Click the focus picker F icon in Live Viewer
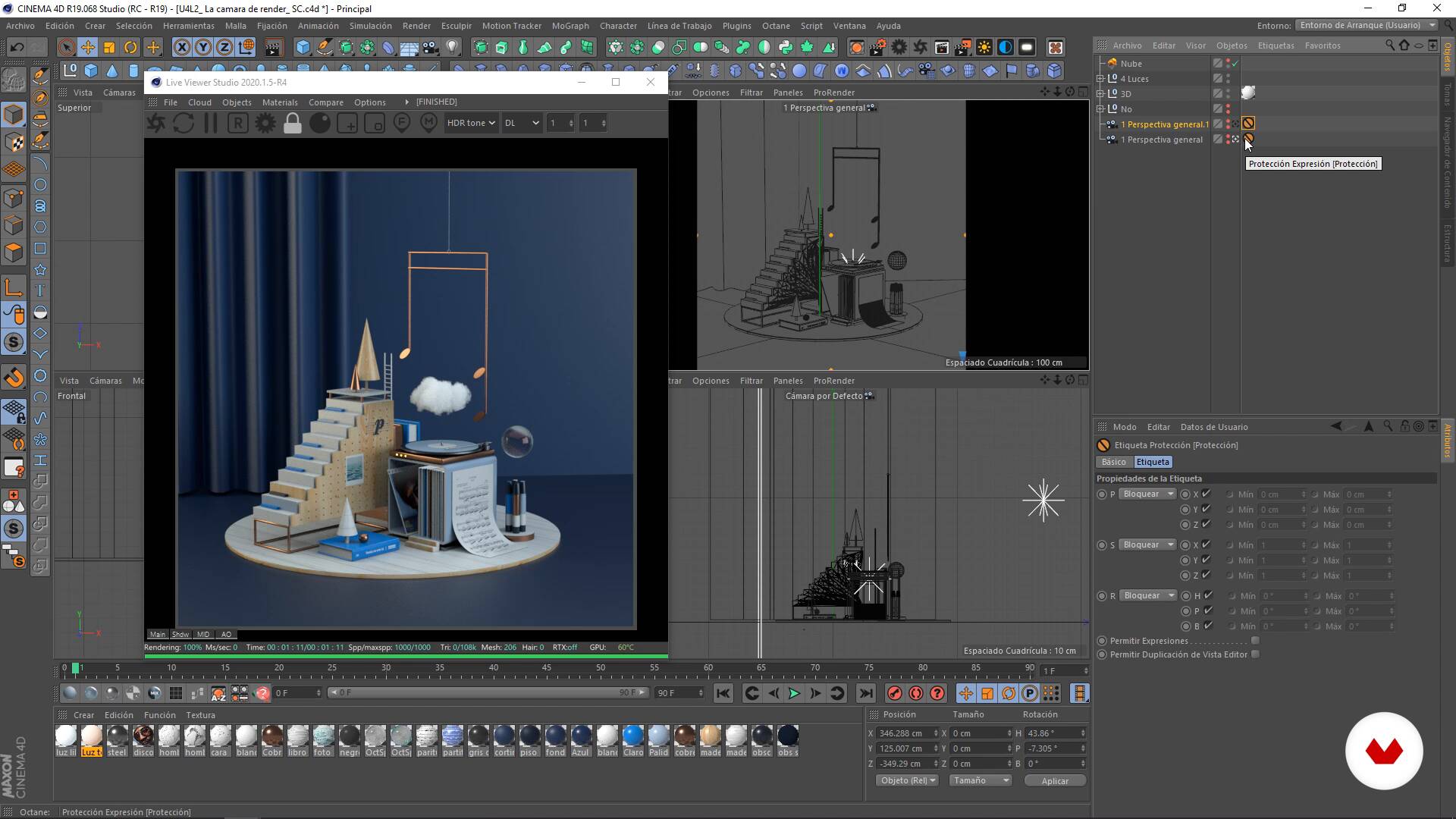The height and width of the screenshot is (819, 1456). click(402, 123)
